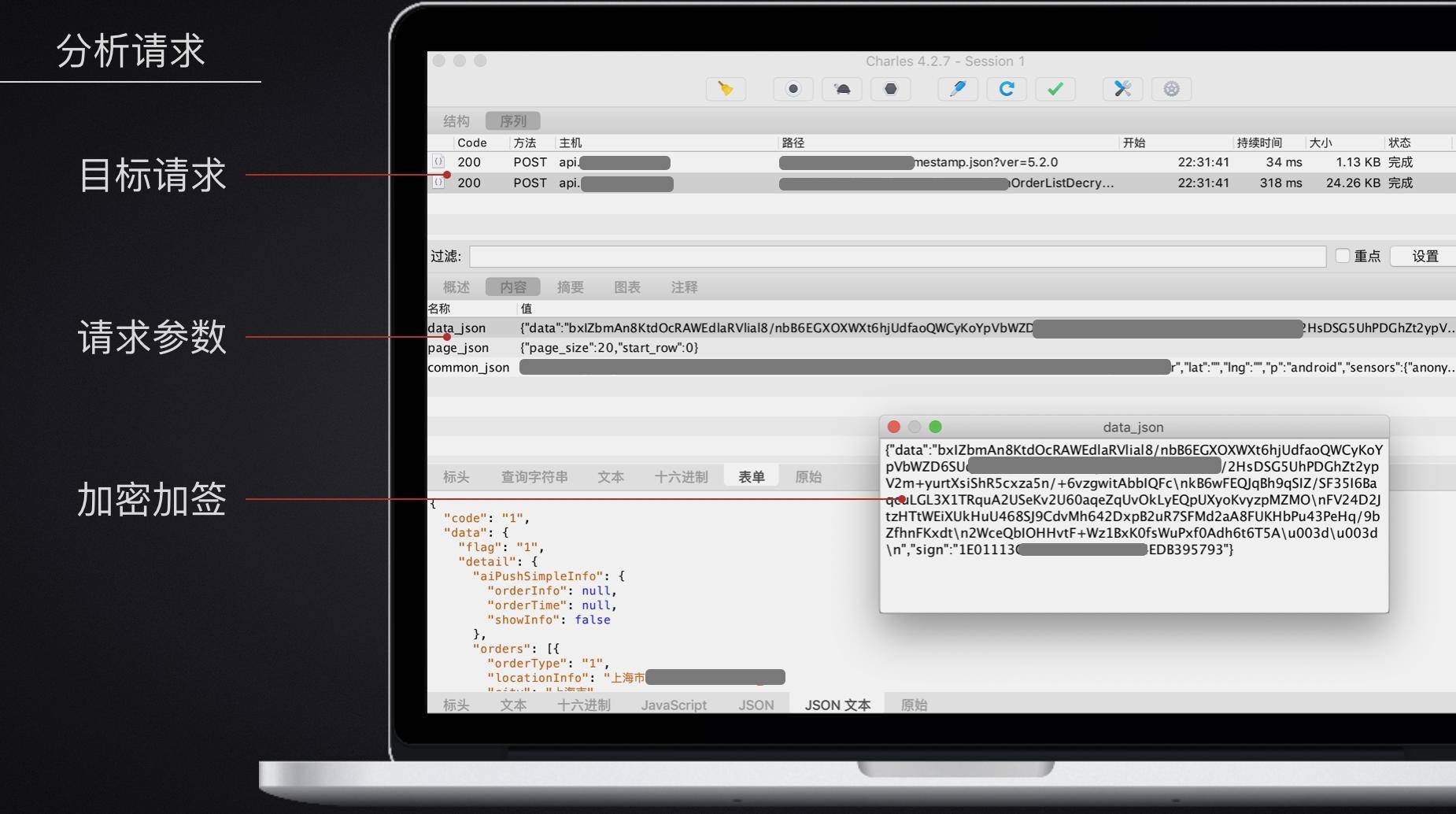The width and height of the screenshot is (1456, 814).
Task: Click the broom clear session icon
Action: 726,89
